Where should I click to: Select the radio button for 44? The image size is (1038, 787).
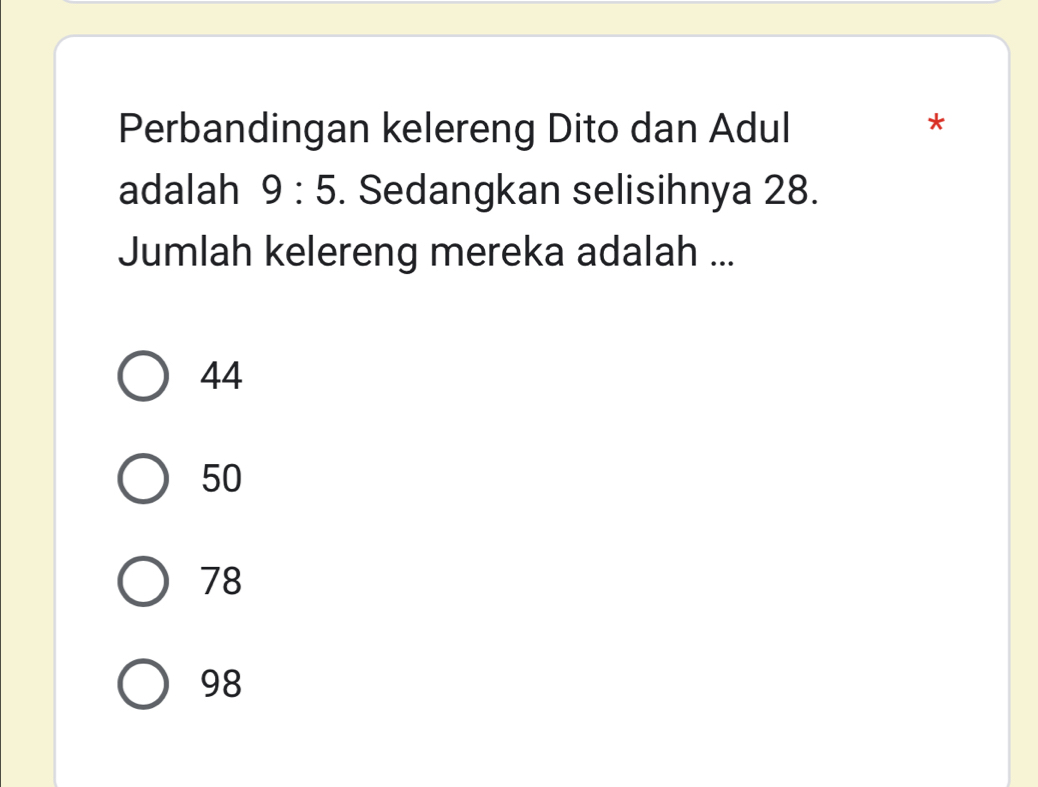coord(144,377)
